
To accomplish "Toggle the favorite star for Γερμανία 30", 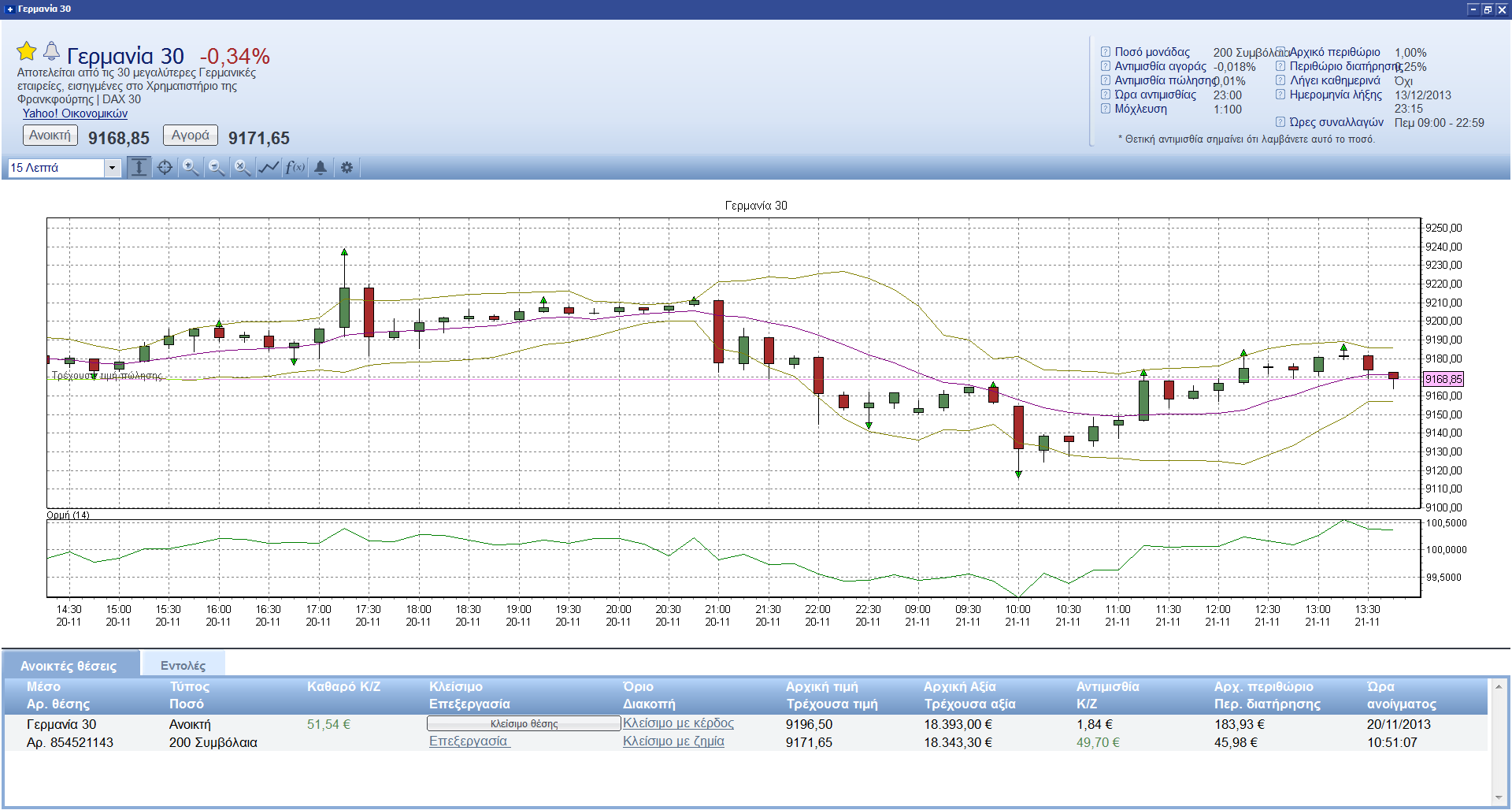I will 27,51.
